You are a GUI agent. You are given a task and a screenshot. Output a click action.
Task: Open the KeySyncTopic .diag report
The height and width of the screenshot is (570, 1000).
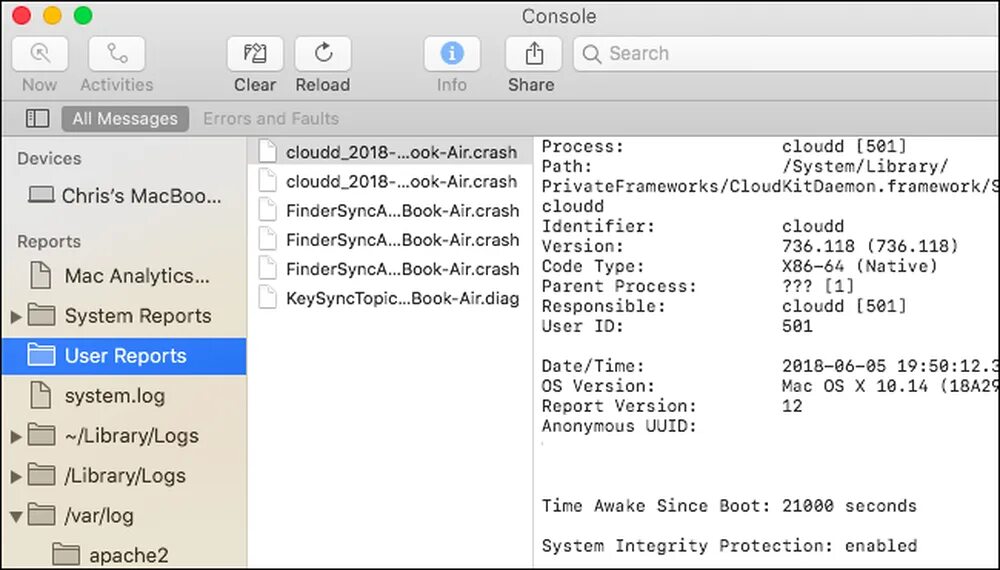click(390, 298)
